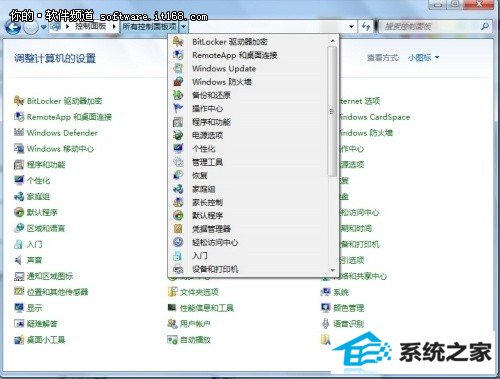
Task: Click the Windows Update icon in the dropdown list
Action: click(x=178, y=68)
